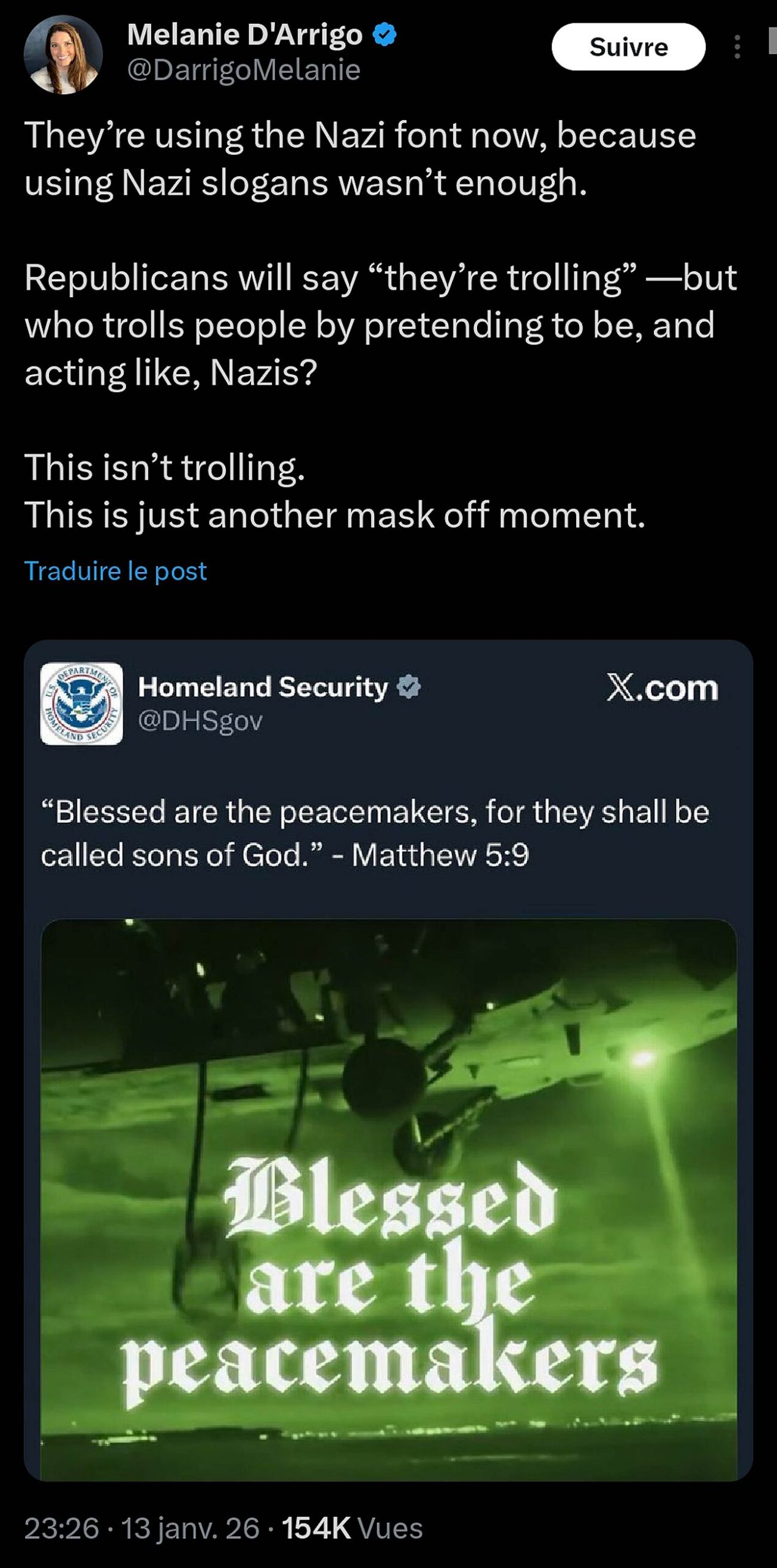Open the green night-vision aircraft image
The height and width of the screenshot is (1568, 777).
(x=388, y=1041)
